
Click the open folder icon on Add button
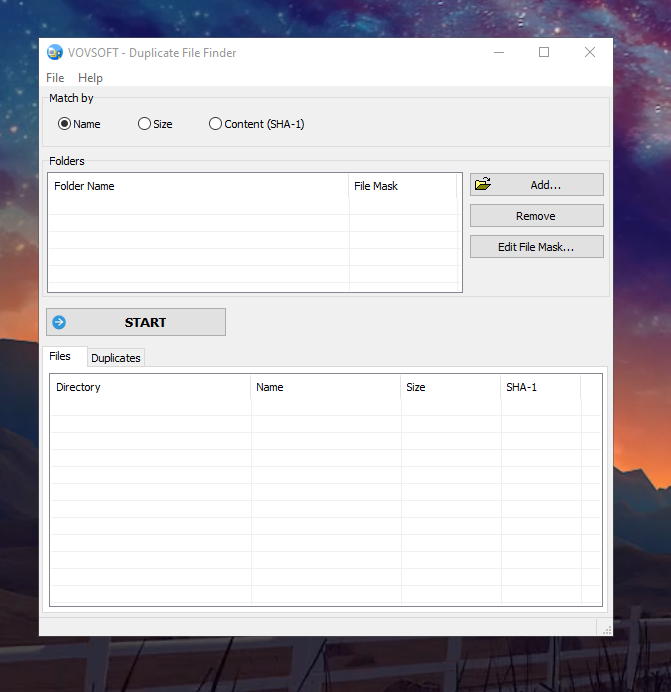[x=483, y=184]
